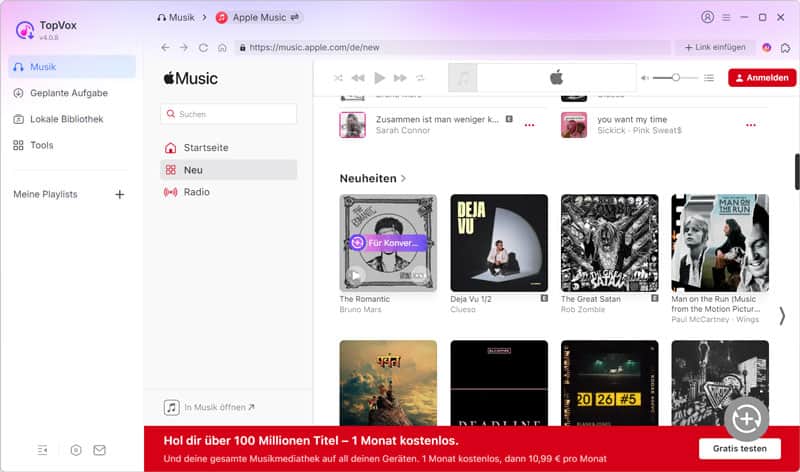
Task: Click the Gratis testen button
Action: [739, 448]
